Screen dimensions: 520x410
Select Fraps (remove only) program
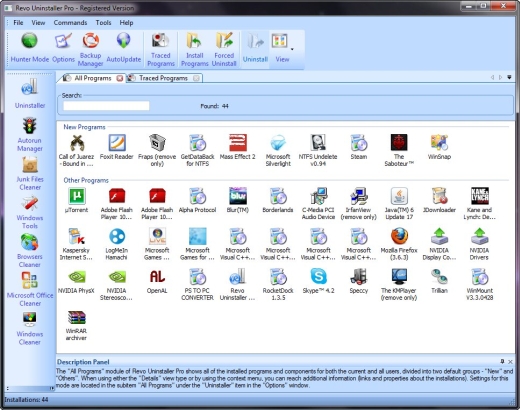(157, 150)
